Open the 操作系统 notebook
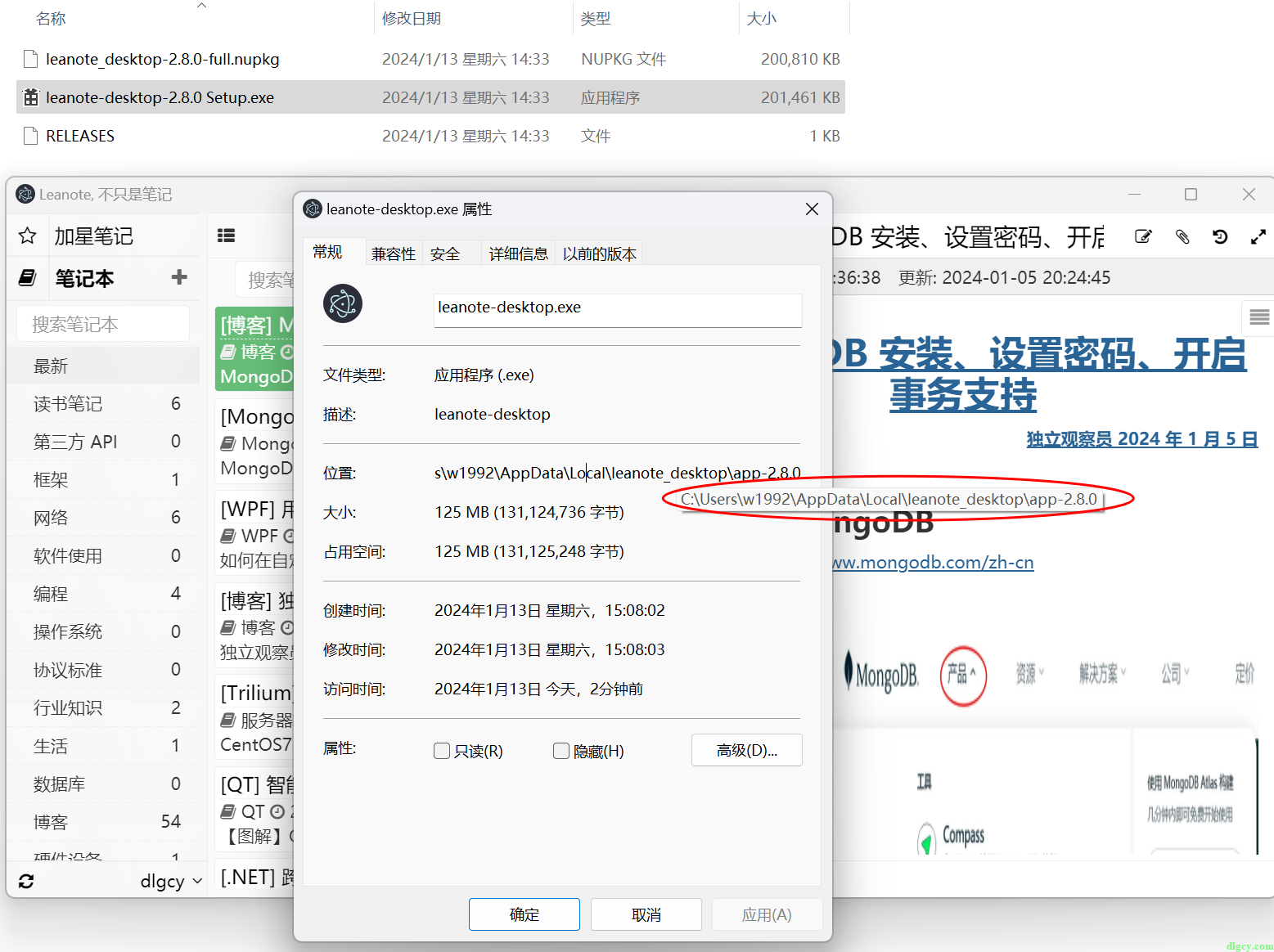 point(104,631)
